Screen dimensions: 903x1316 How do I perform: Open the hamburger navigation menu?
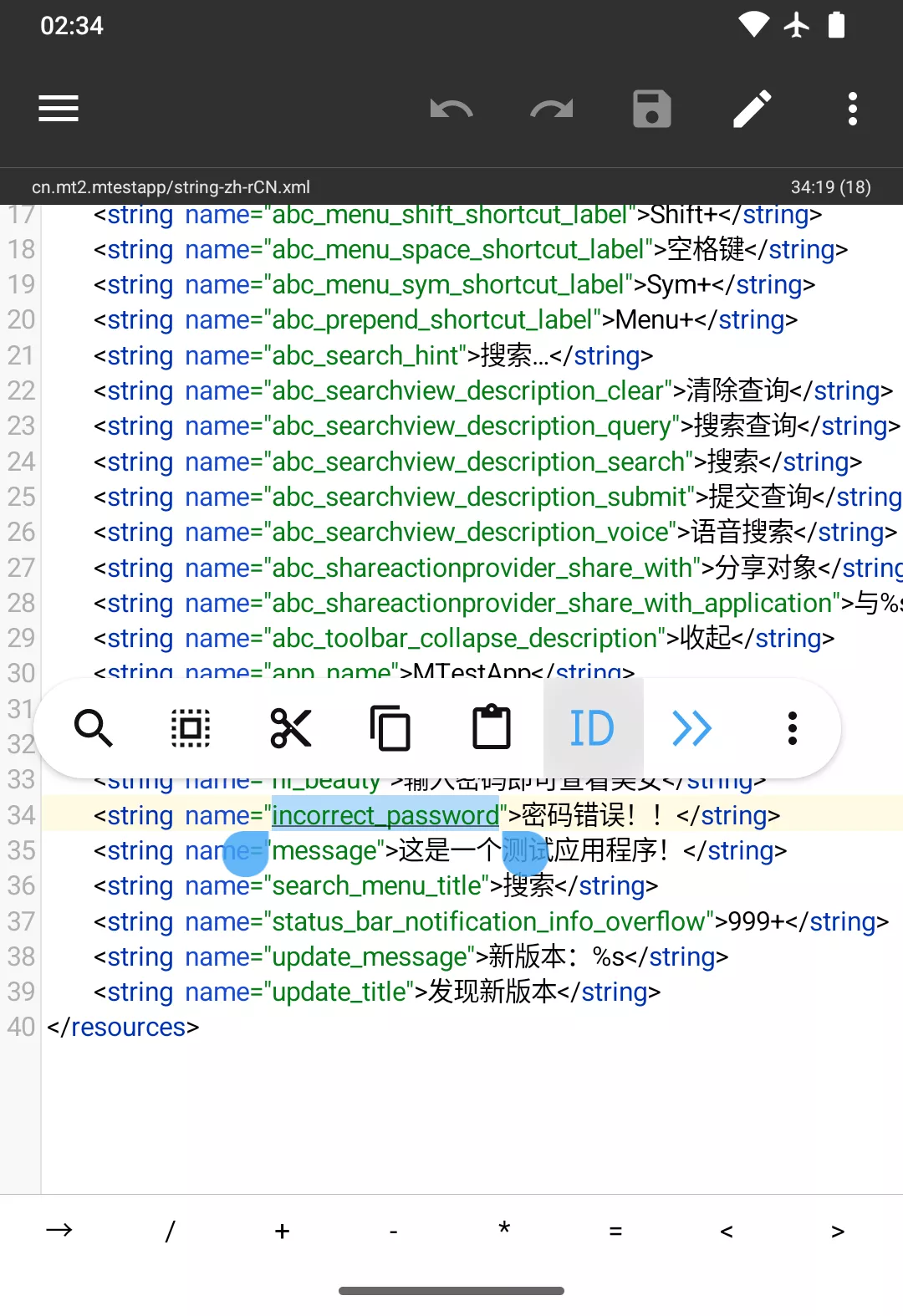pyautogui.click(x=59, y=109)
